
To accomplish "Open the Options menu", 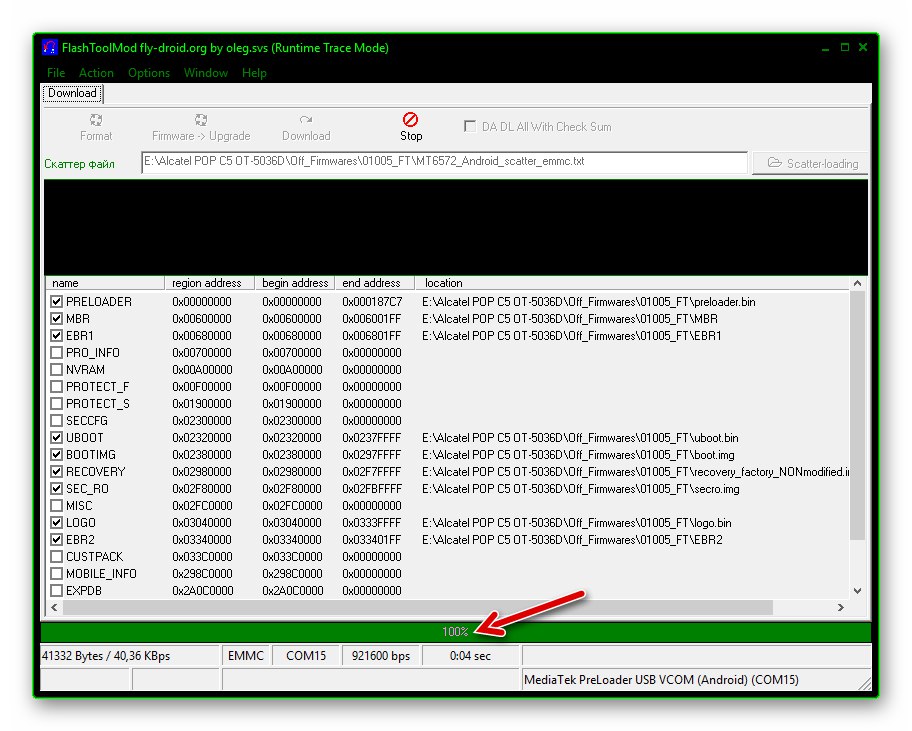I will 149,73.
